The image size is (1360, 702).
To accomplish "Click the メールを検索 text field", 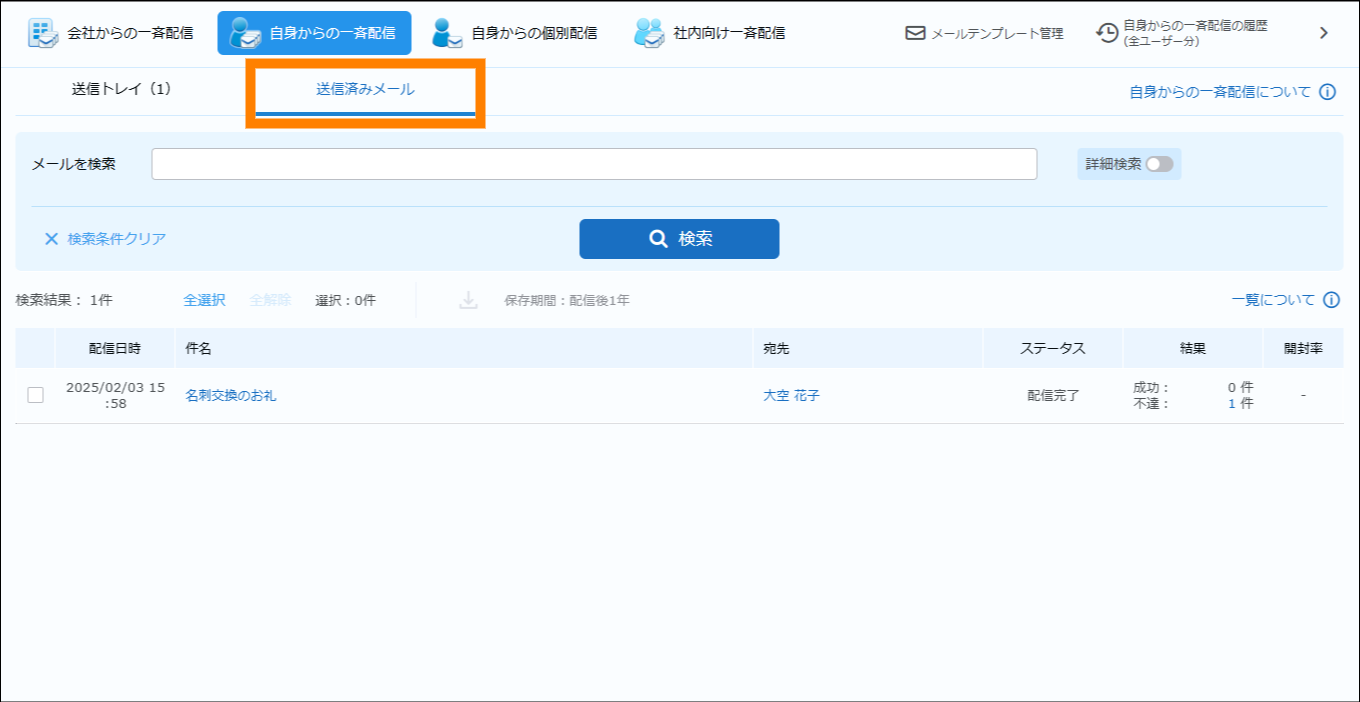I will pos(594,164).
